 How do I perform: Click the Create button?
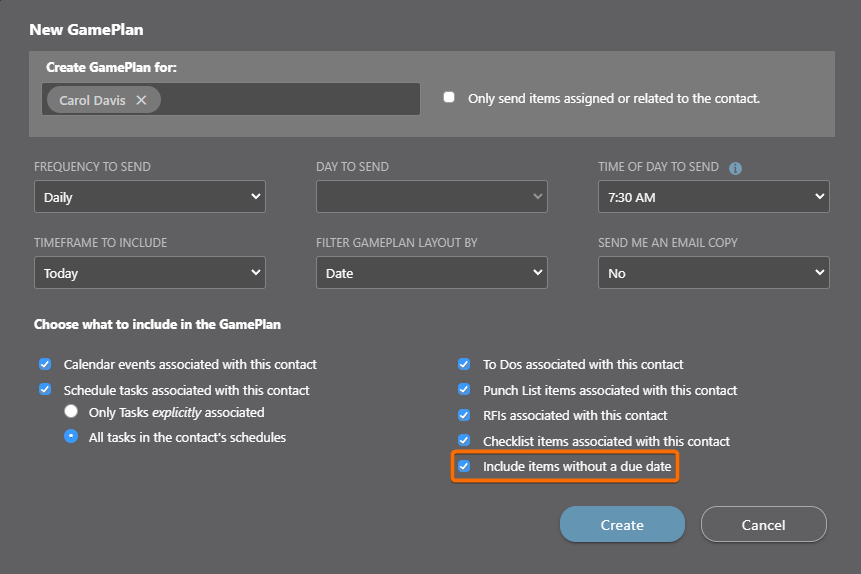click(x=622, y=524)
